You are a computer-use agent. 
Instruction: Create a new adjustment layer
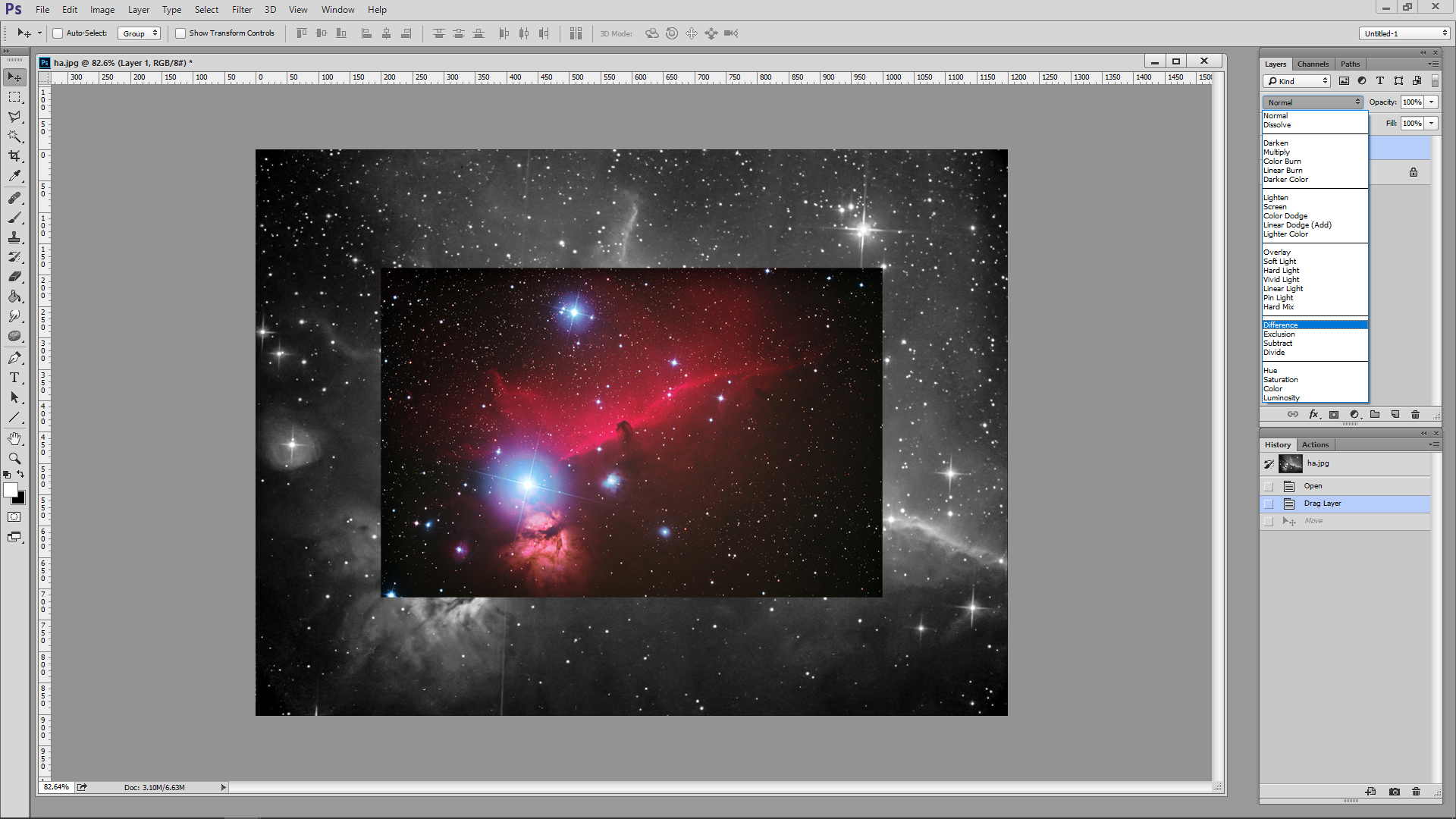[1354, 415]
